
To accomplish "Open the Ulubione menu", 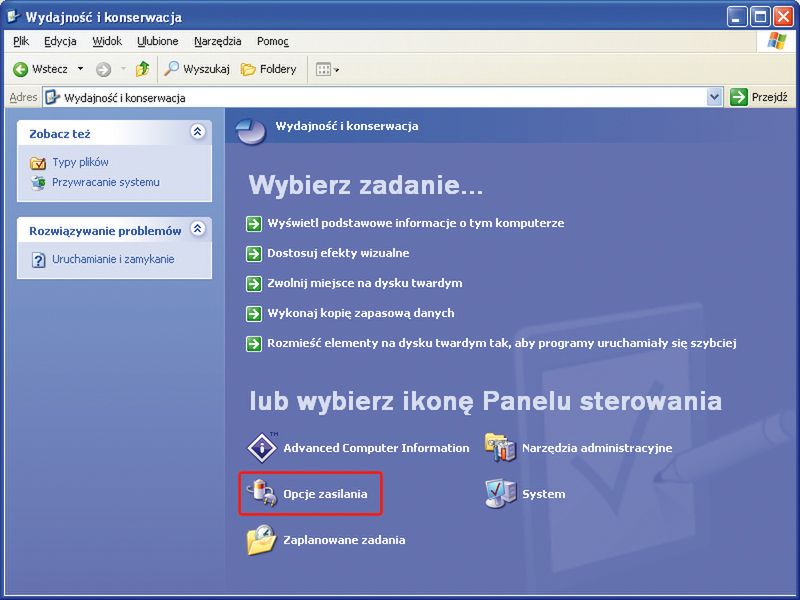I will pos(158,41).
